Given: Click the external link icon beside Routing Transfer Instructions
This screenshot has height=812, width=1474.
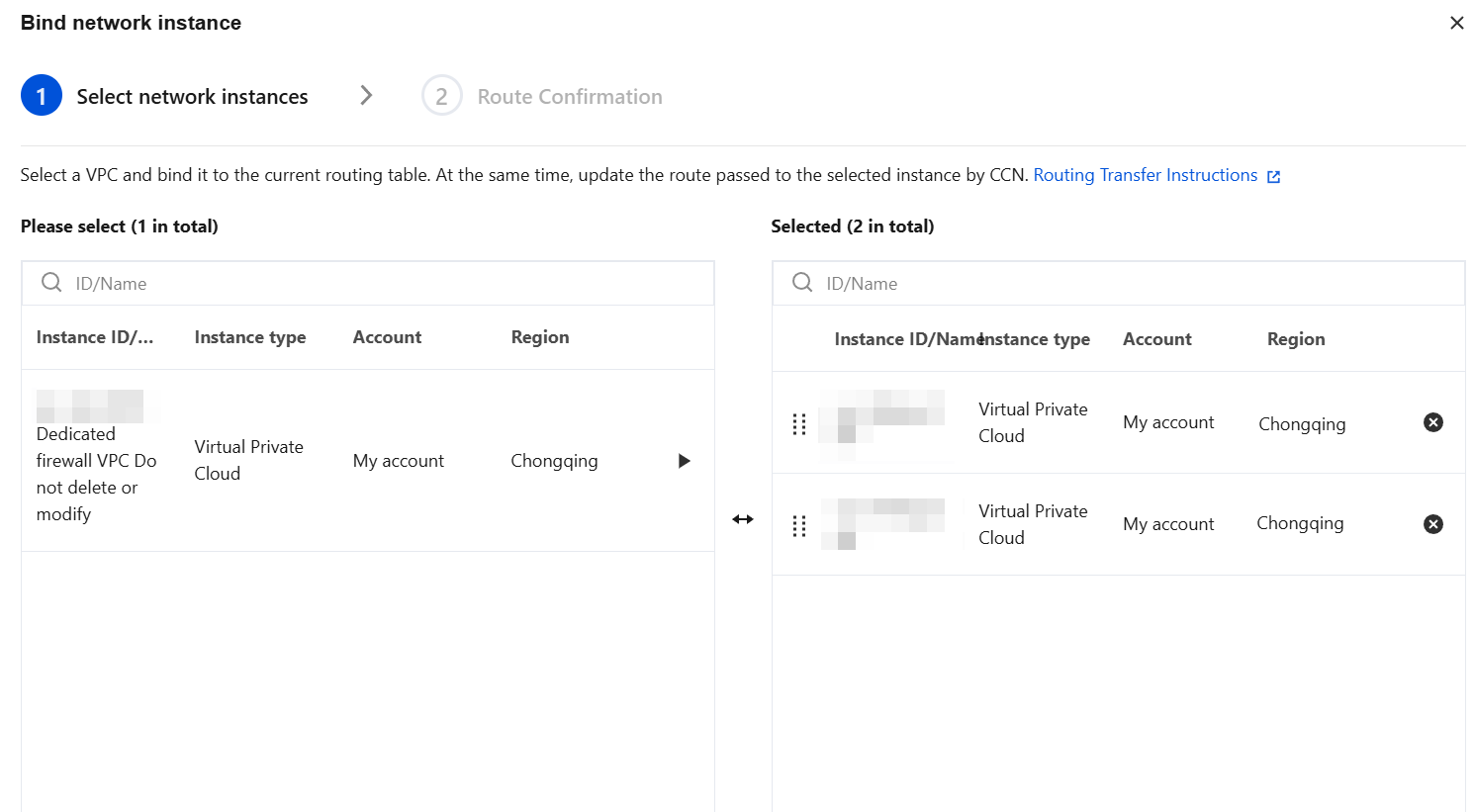Looking at the screenshot, I should tap(1274, 177).
